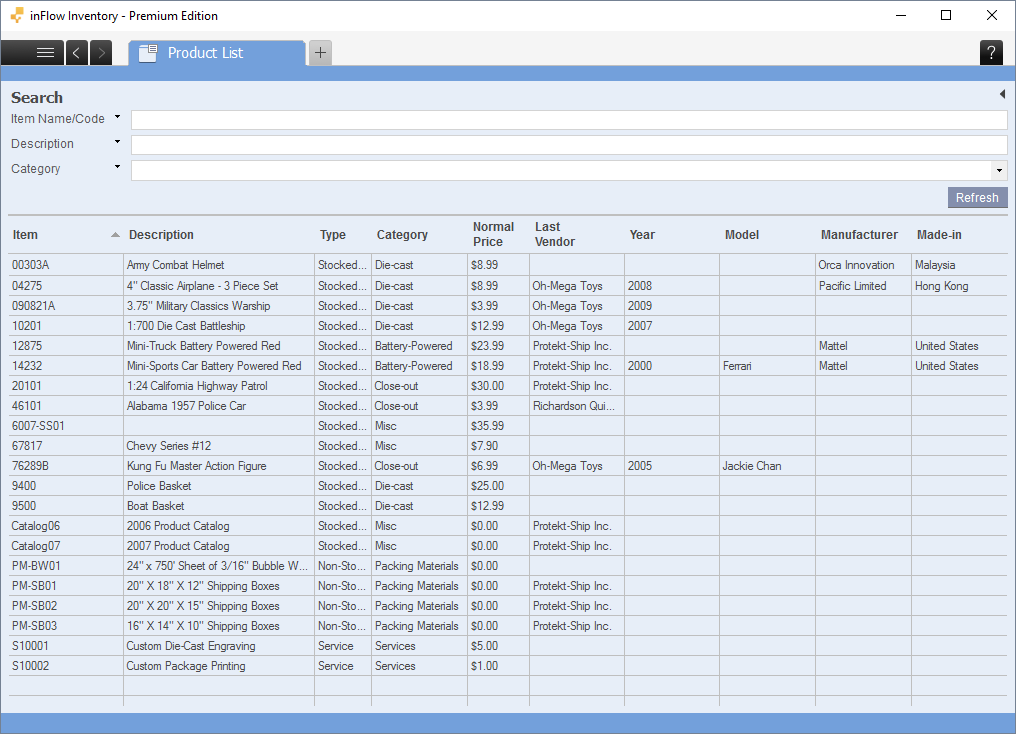The height and width of the screenshot is (734, 1016).
Task: Select 1:24 California Highway Patrol
Action: coord(197,386)
